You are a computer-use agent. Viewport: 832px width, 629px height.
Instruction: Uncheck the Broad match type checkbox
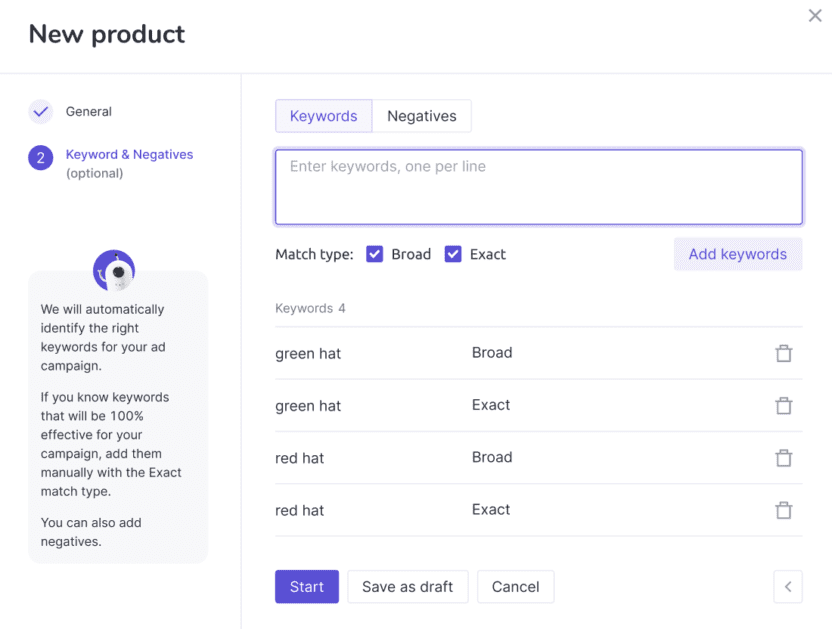pos(375,254)
